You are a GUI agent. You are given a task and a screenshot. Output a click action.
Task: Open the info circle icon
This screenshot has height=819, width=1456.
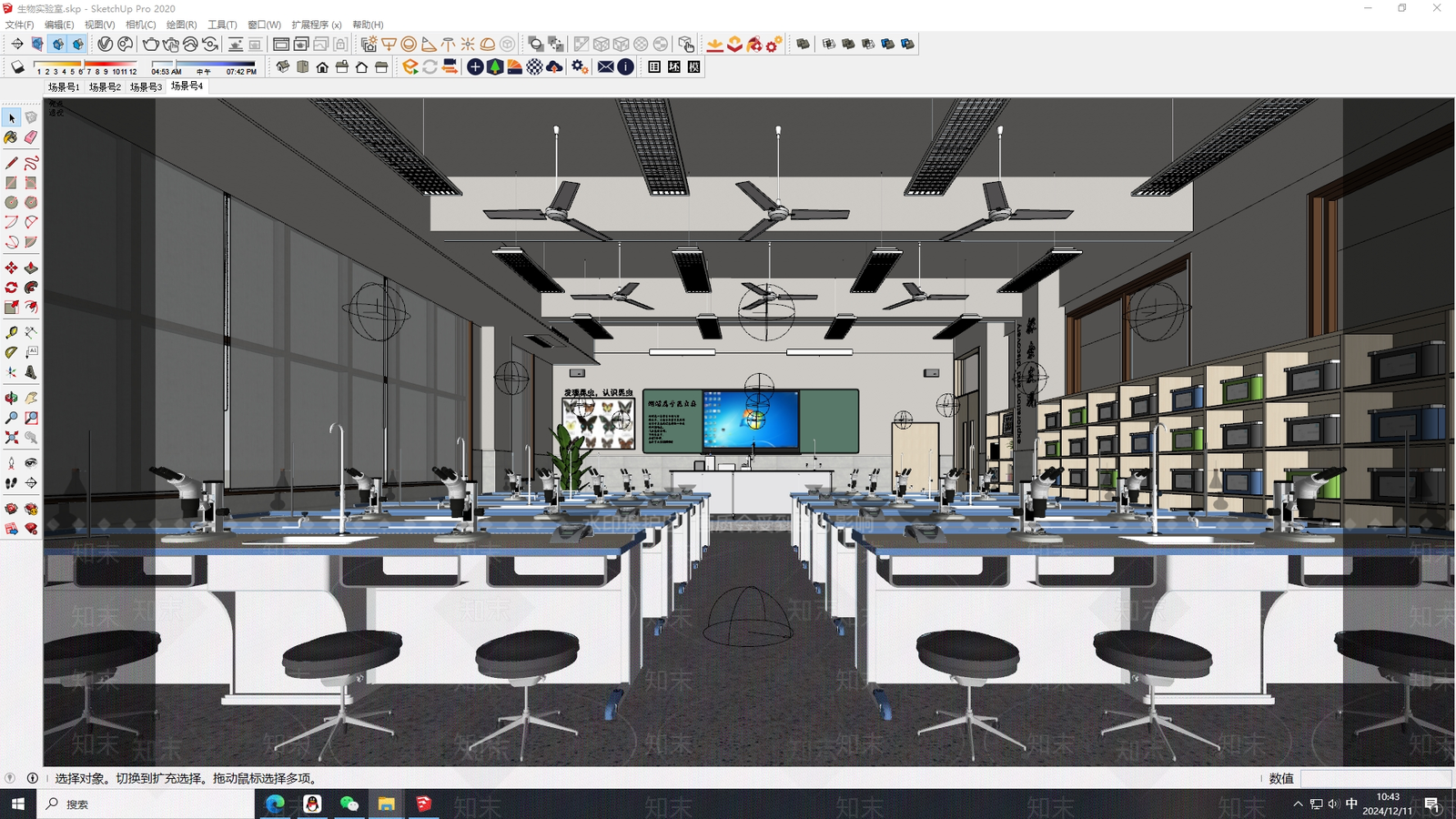pos(626,67)
